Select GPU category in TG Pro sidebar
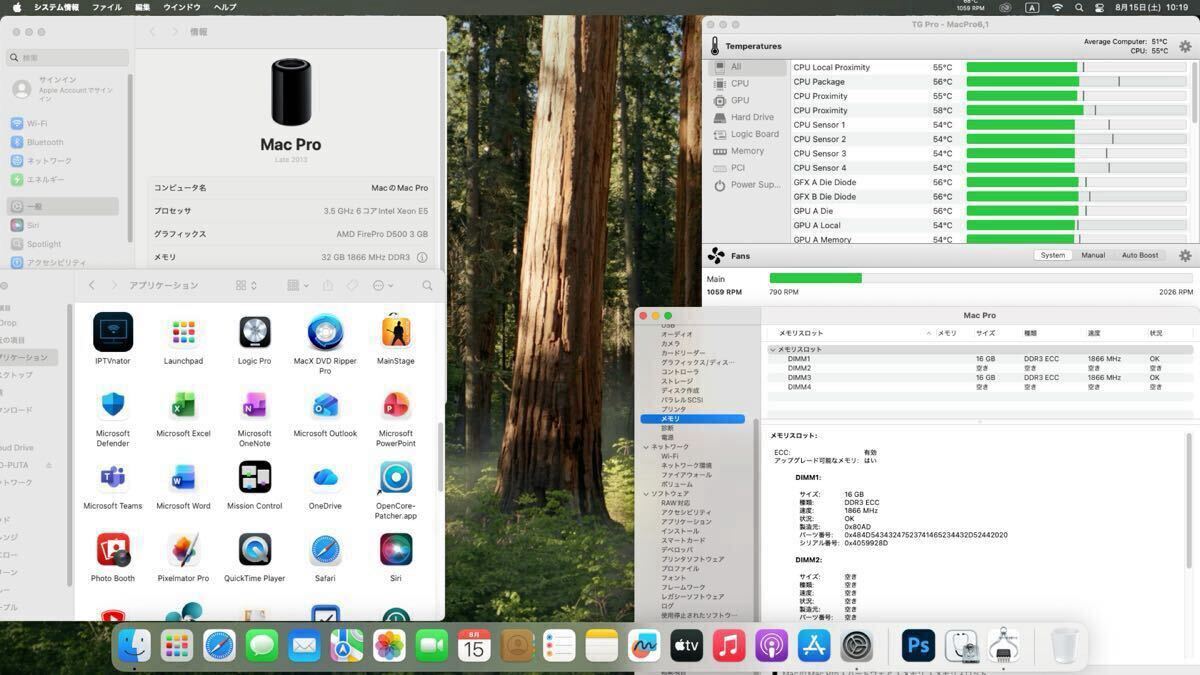Image resolution: width=1200 pixels, height=675 pixels. (739, 100)
